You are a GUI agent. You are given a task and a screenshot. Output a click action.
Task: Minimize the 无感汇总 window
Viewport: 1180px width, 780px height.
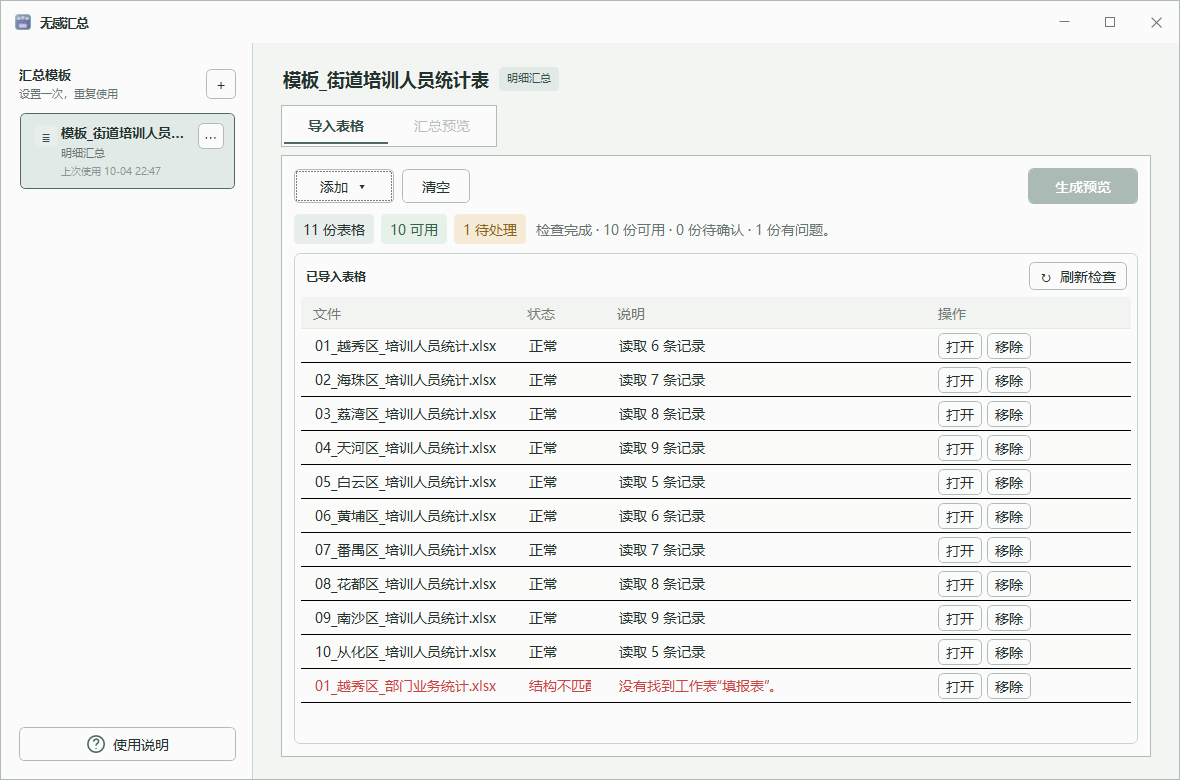(x=1065, y=23)
